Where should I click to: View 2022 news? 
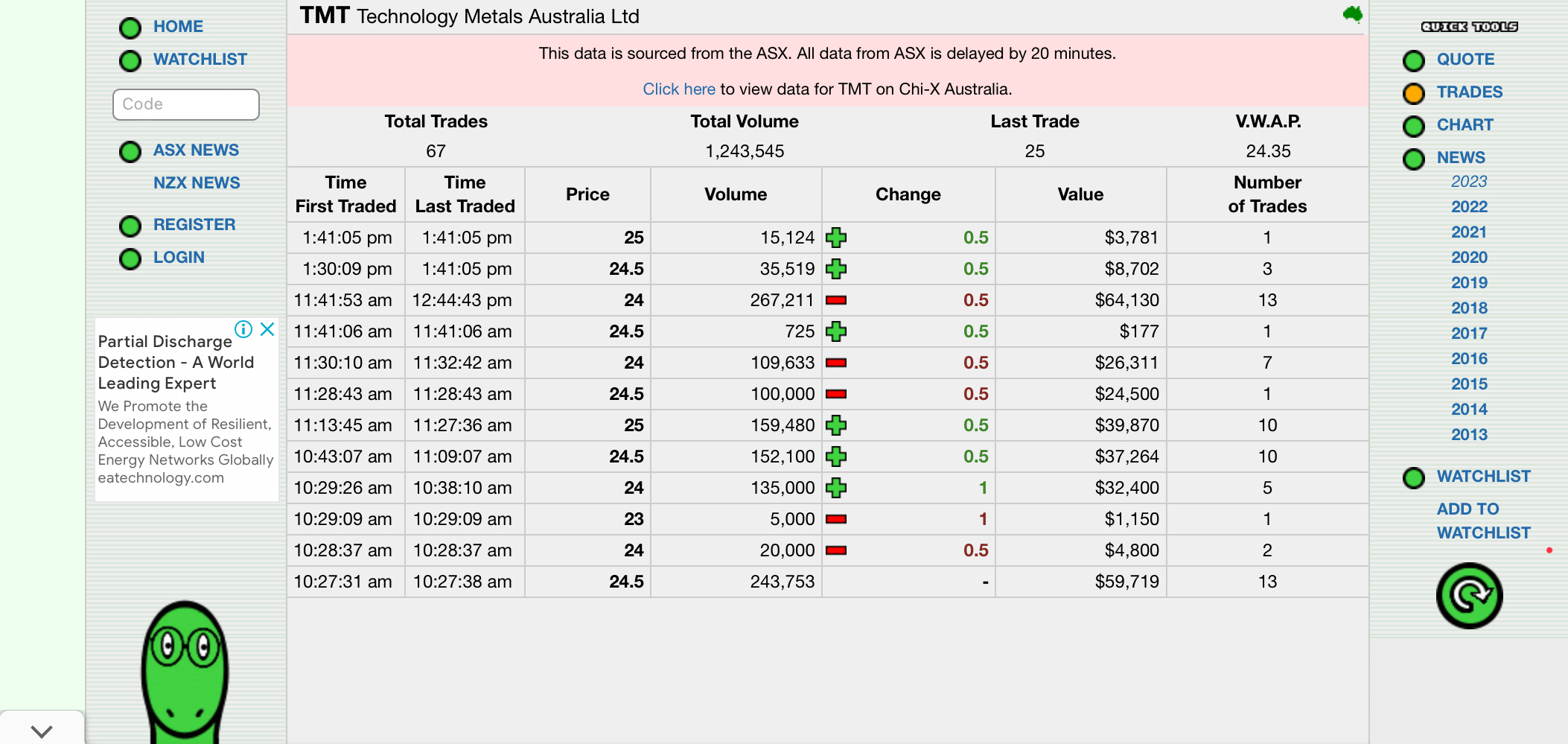[x=1469, y=207]
